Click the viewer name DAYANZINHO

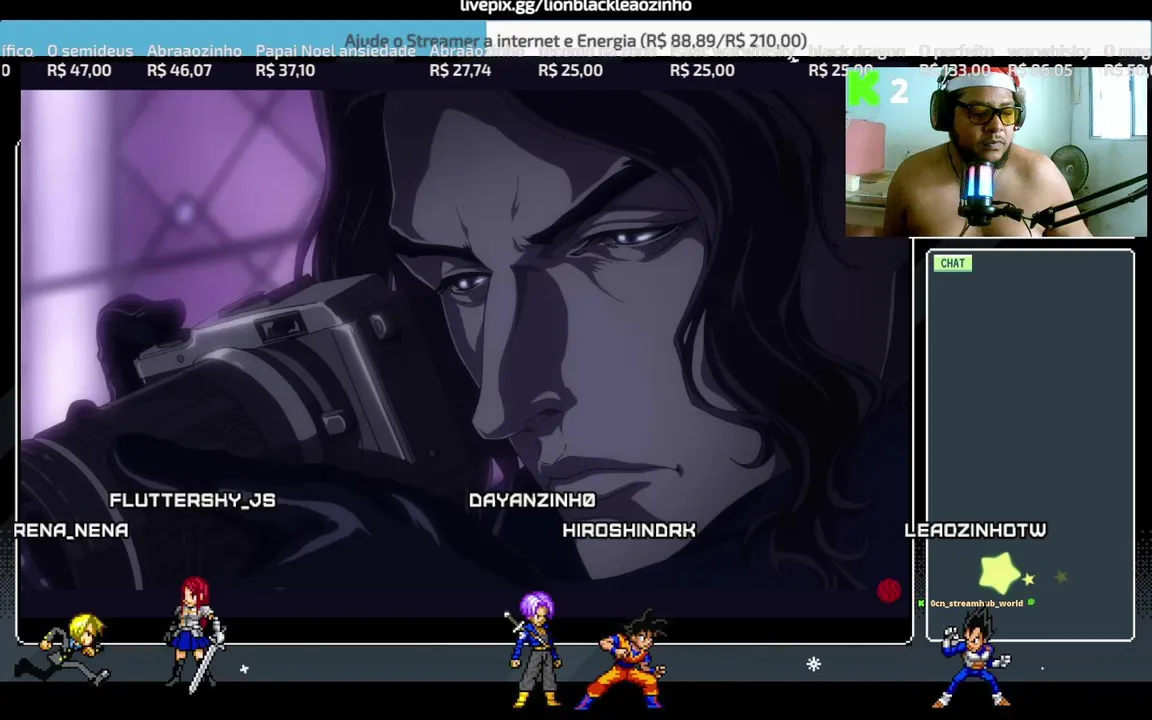tap(533, 500)
